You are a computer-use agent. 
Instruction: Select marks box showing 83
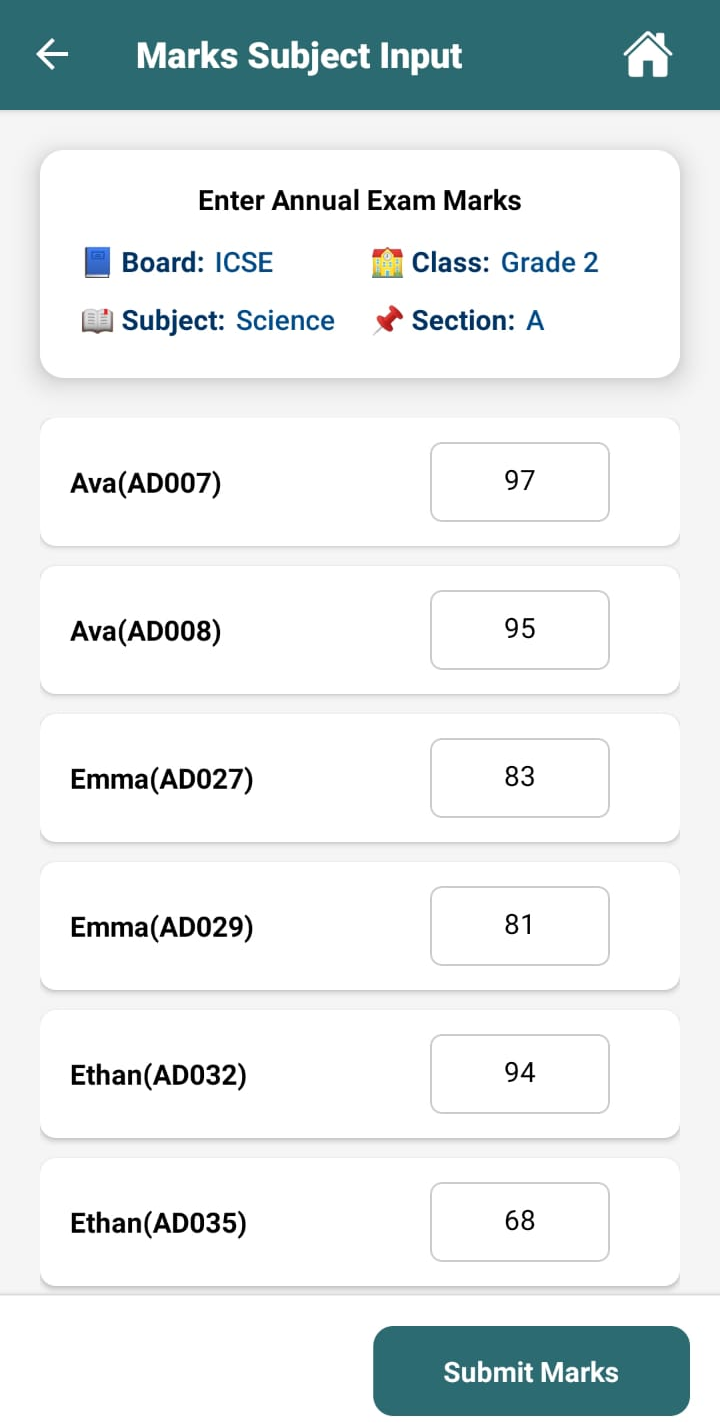pos(520,778)
